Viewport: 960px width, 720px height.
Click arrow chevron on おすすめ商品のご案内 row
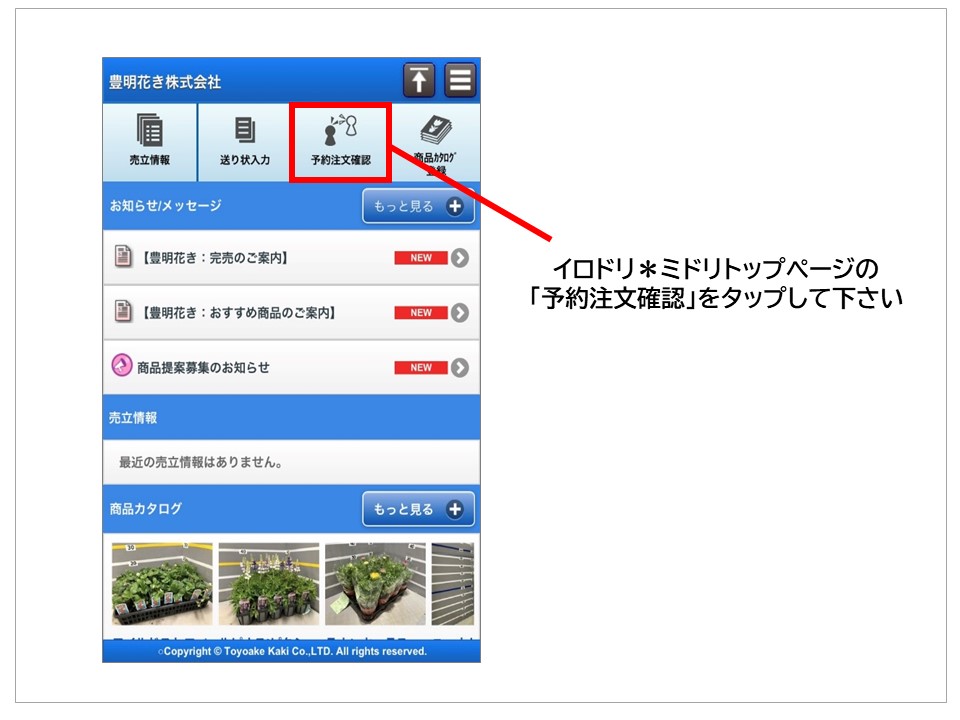(459, 313)
